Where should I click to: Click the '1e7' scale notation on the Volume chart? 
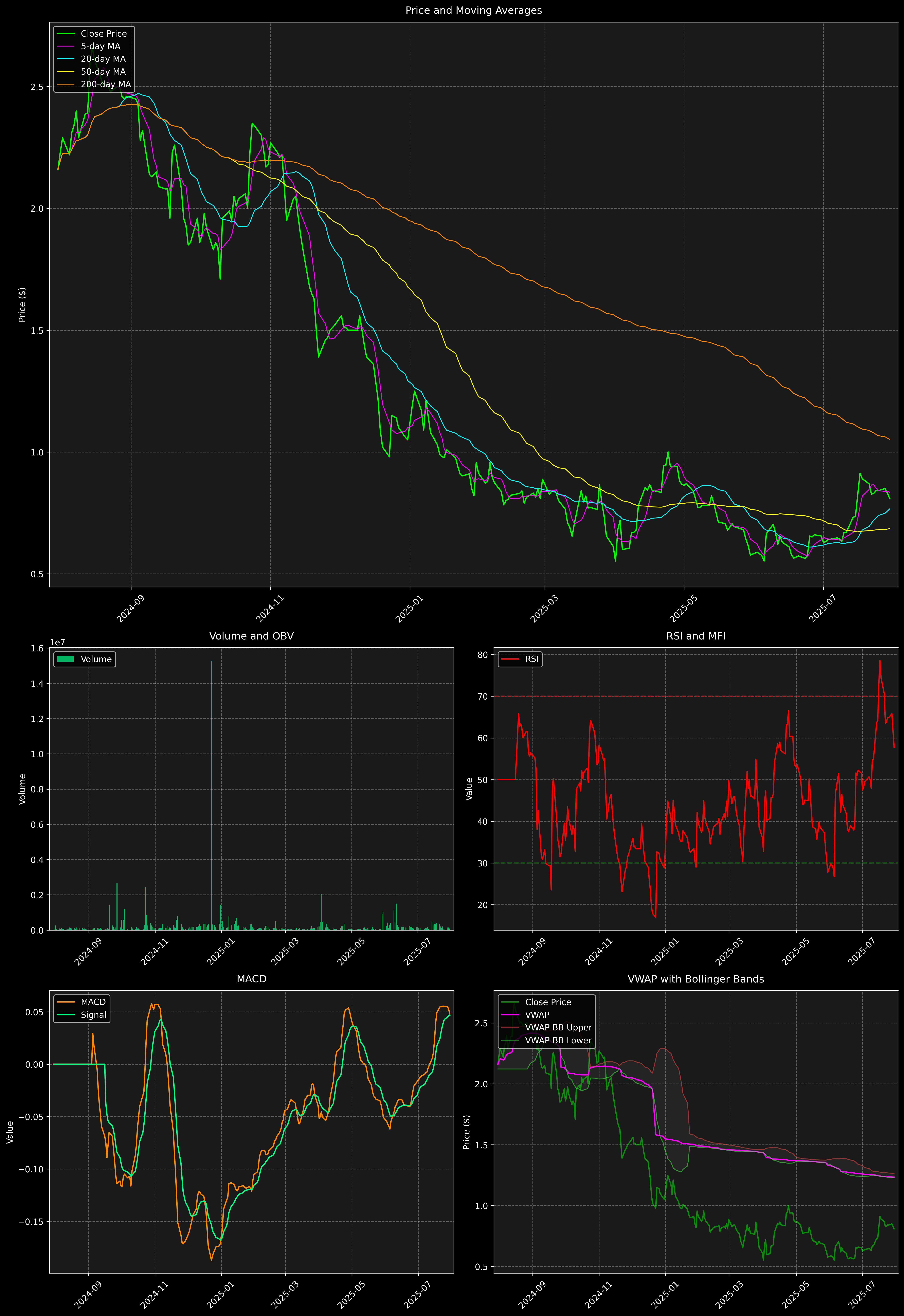(58, 643)
